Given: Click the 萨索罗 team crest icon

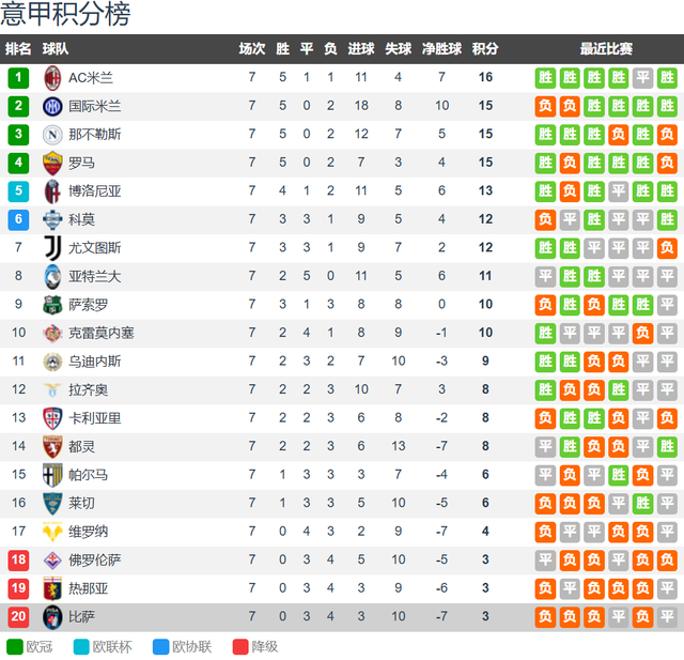Looking at the screenshot, I should point(53,304).
